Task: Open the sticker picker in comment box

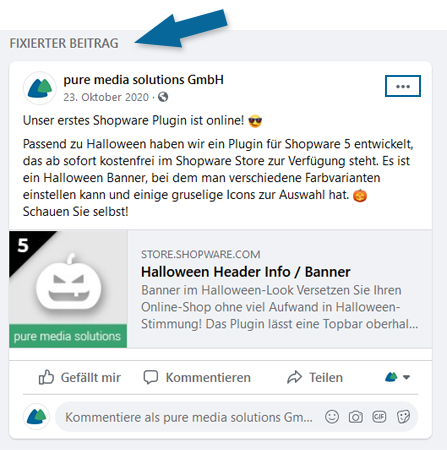Action: (x=403, y=417)
